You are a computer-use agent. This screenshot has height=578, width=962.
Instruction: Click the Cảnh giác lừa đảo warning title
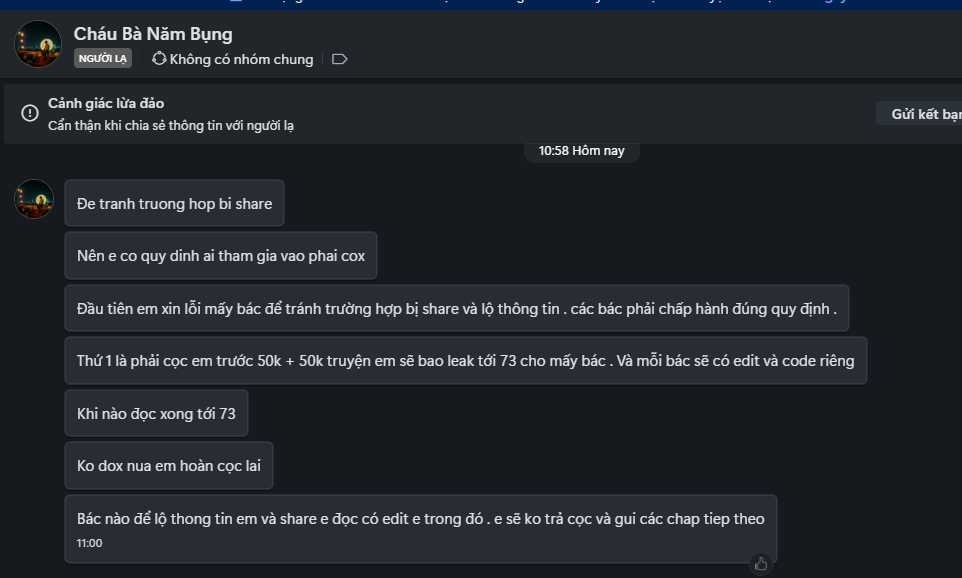coord(106,104)
